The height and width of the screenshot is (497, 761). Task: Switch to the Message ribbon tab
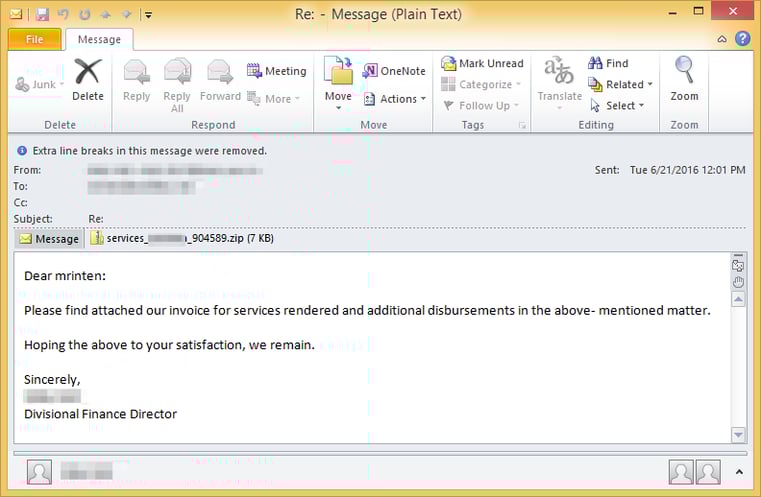click(99, 39)
